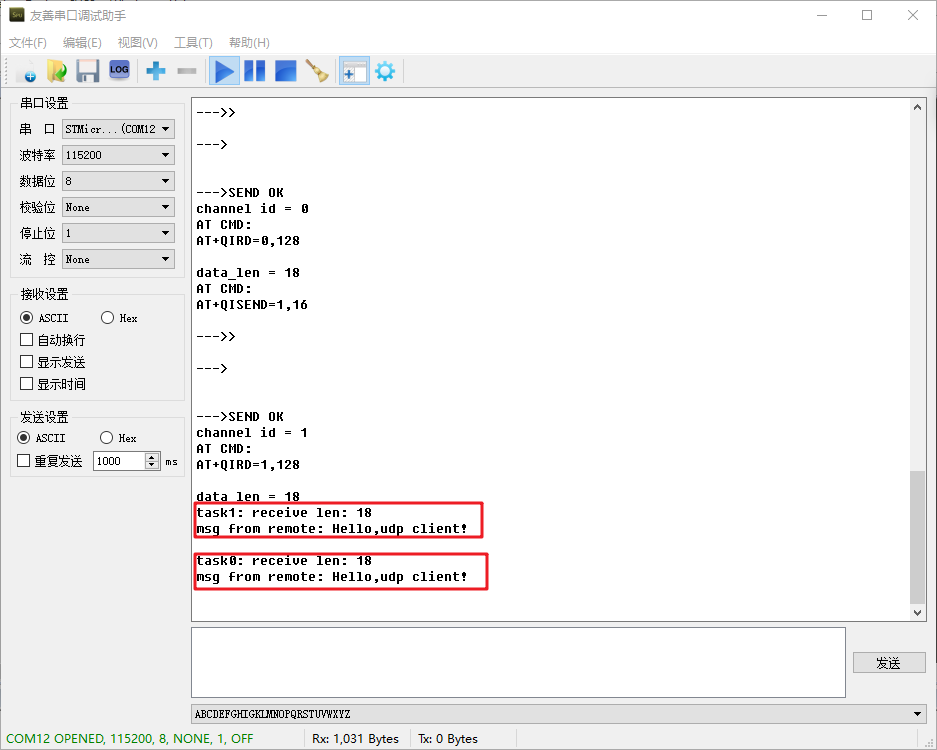Open settings via blue gear icon
937x750 pixels.
coord(385,71)
